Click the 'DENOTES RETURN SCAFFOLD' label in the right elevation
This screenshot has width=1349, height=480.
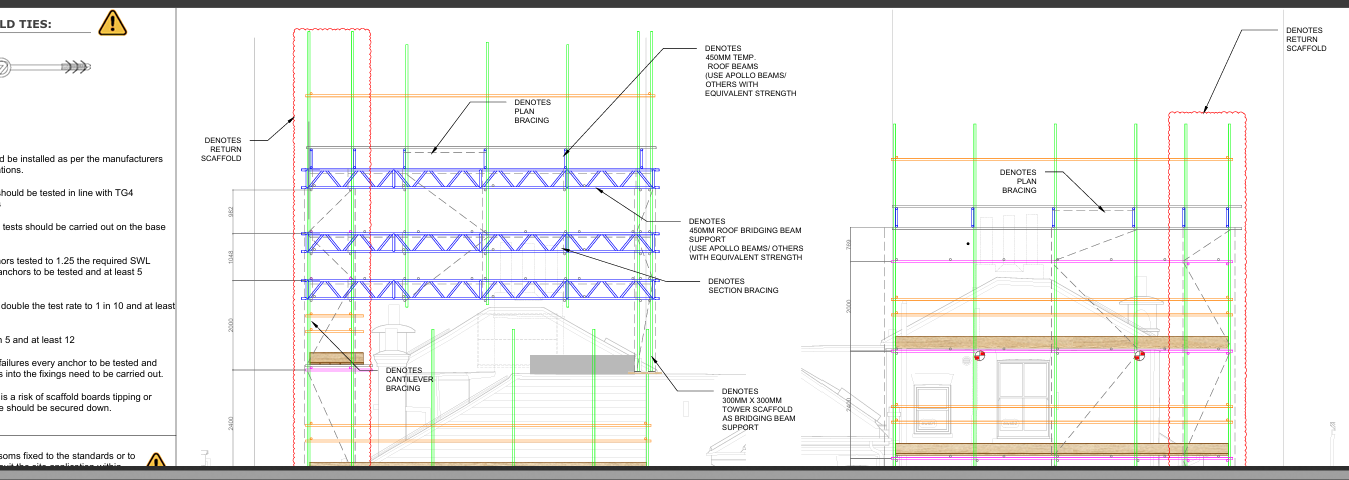[1306, 40]
